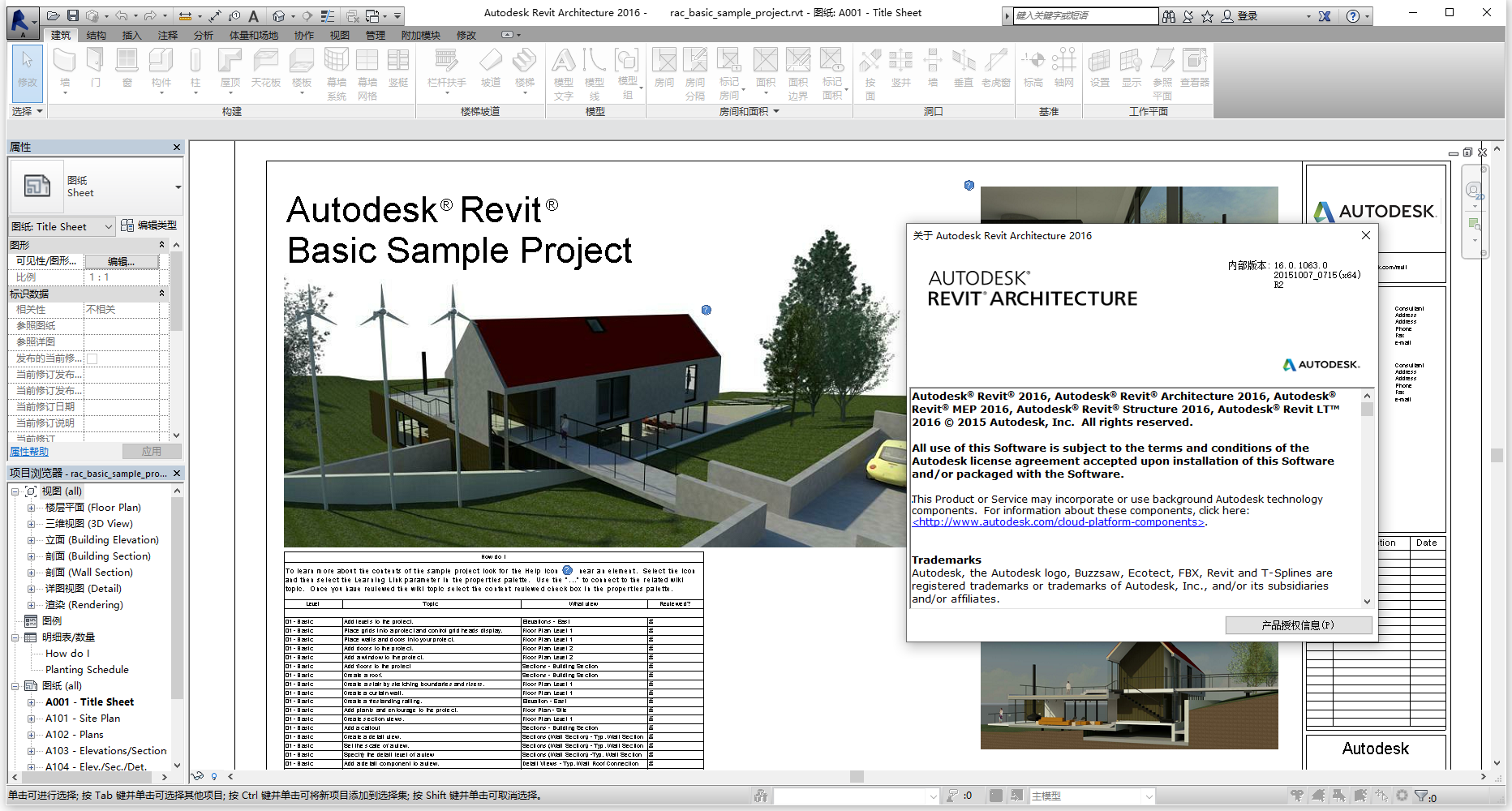Image resolution: width=1512 pixels, height=811 pixels.
Task: Click the 产品授权信息 button in the dialog
Action: pyautogui.click(x=1298, y=625)
